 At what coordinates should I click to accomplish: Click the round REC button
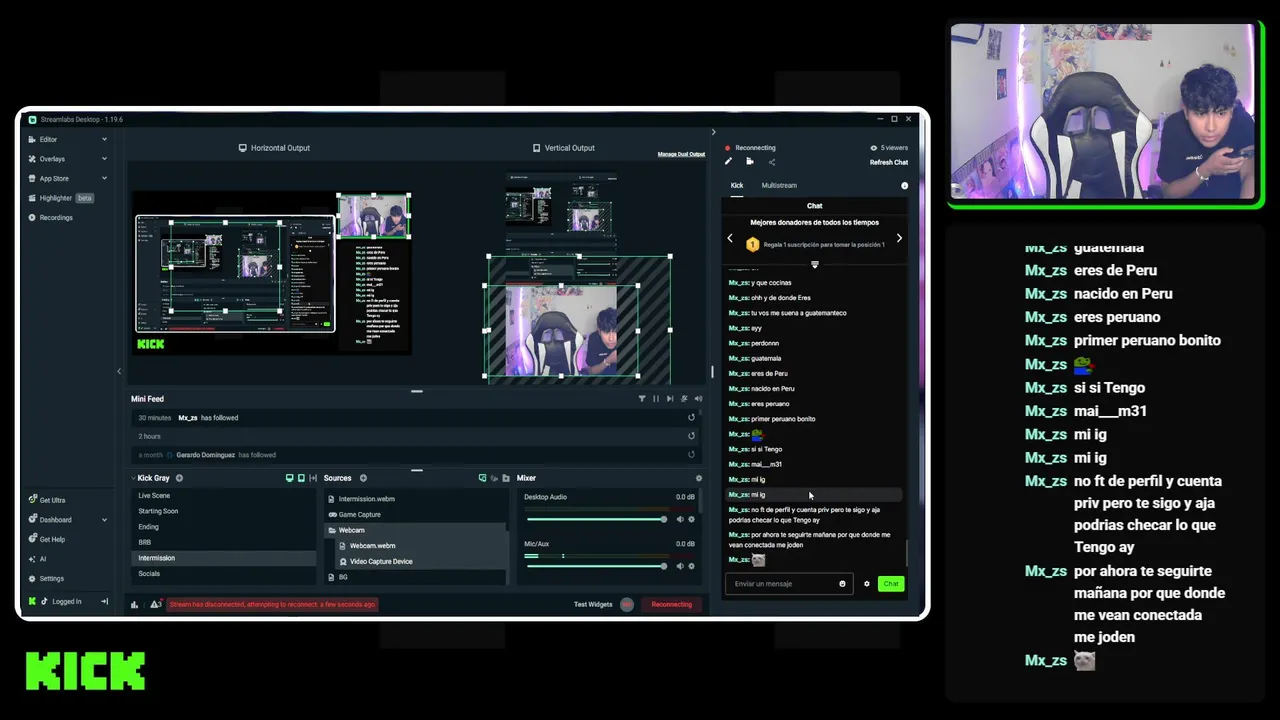pos(627,604)
